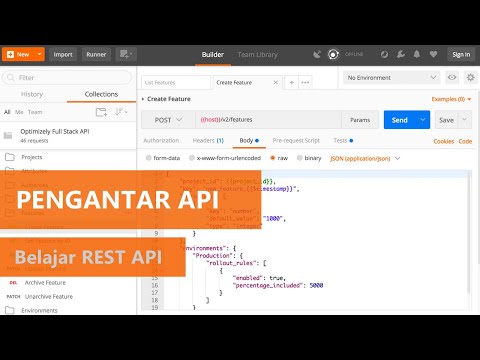Click the Params button

coord(360,120)
